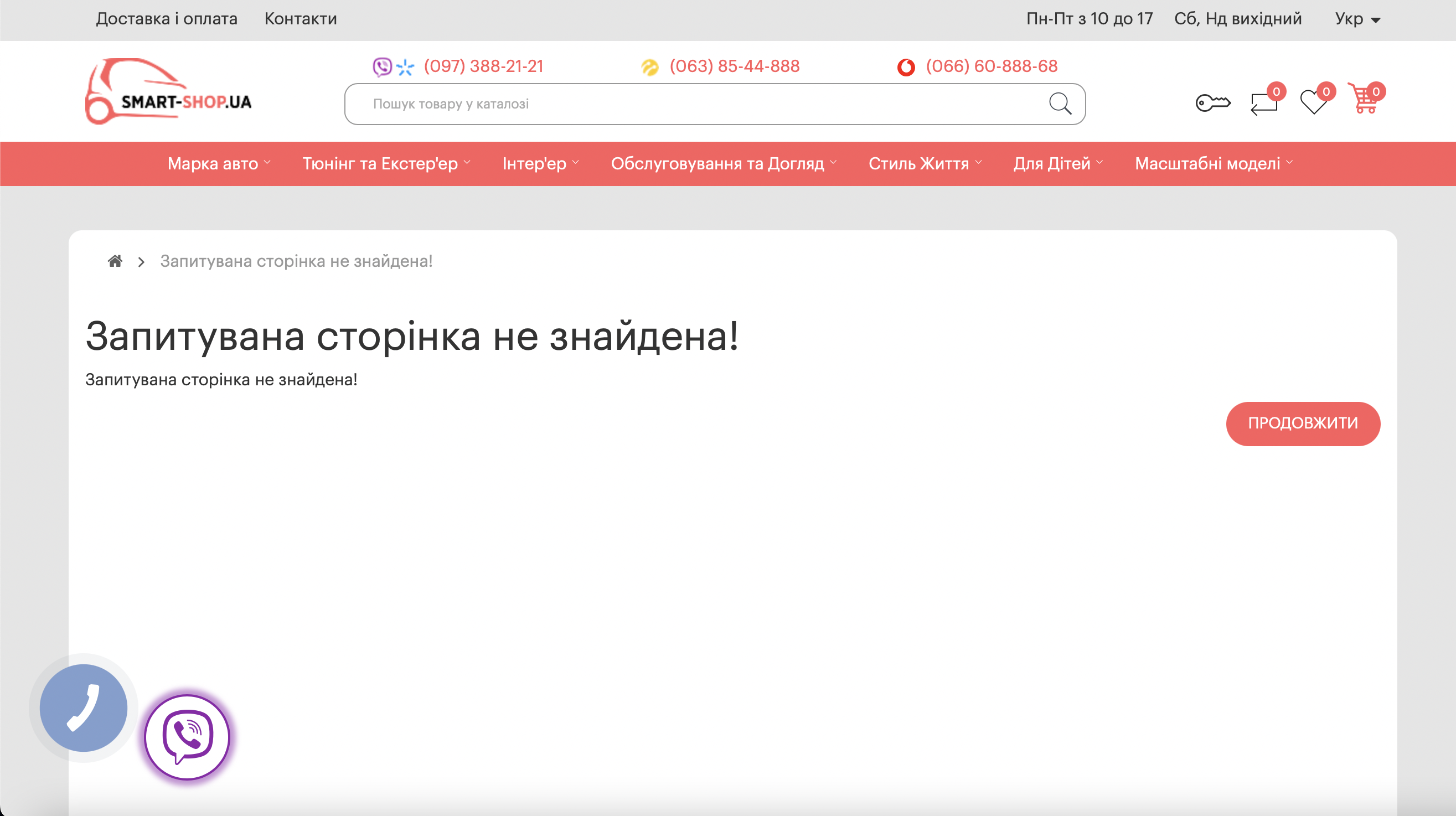
Task: Click the search magnifier icon
Action: pyautogui.click(x=1059, y=104)
